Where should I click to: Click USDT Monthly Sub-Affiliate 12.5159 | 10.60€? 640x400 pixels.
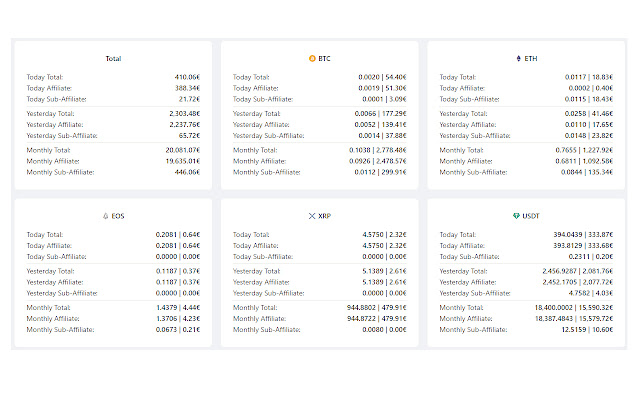click(587, 330)
